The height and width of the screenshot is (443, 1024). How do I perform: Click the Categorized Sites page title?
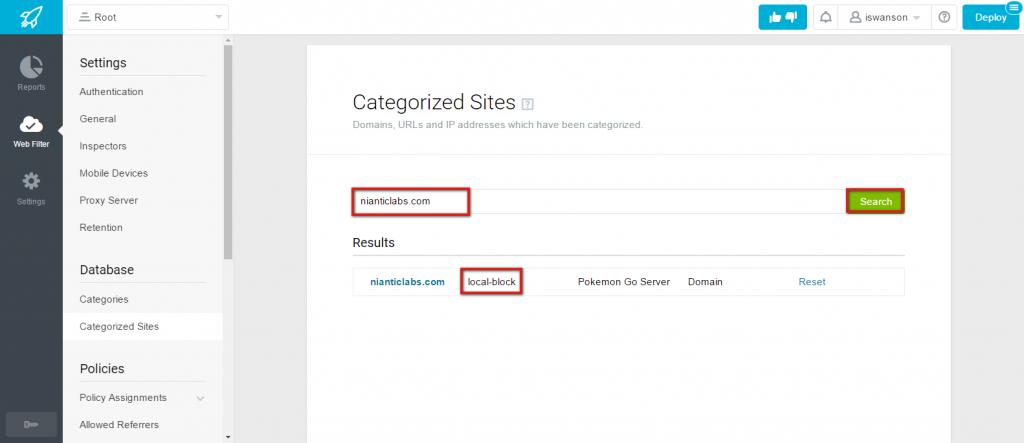[434, 103]
